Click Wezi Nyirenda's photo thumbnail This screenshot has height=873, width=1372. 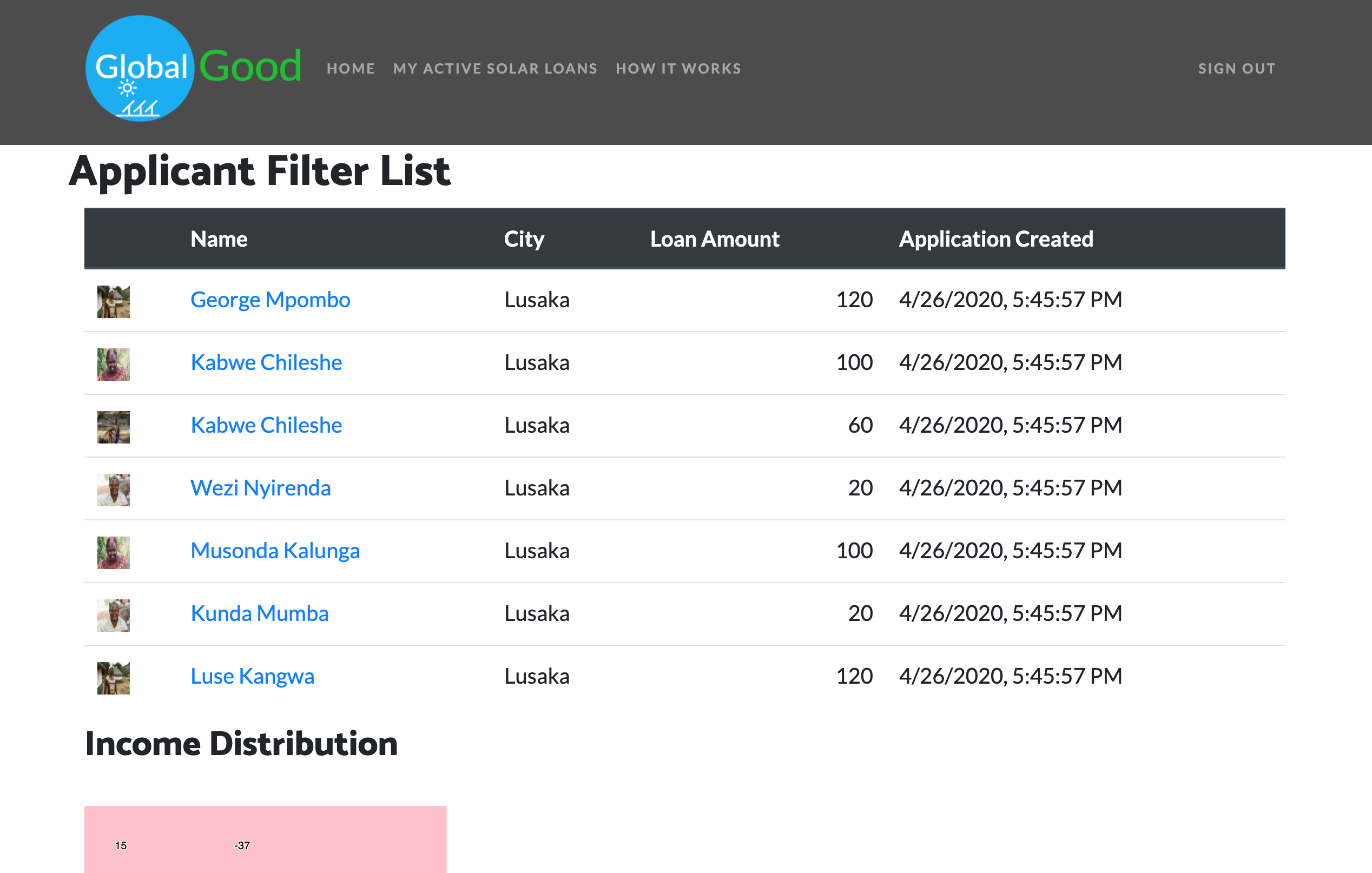[114, 490]
